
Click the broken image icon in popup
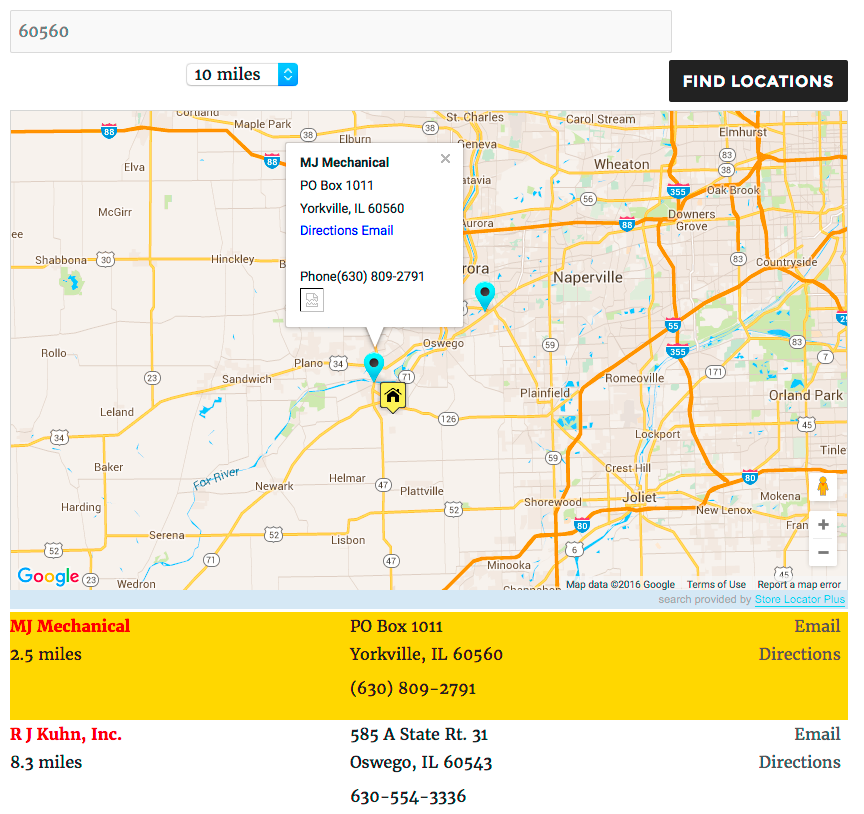pyautogui.click(x=312, y=300)
